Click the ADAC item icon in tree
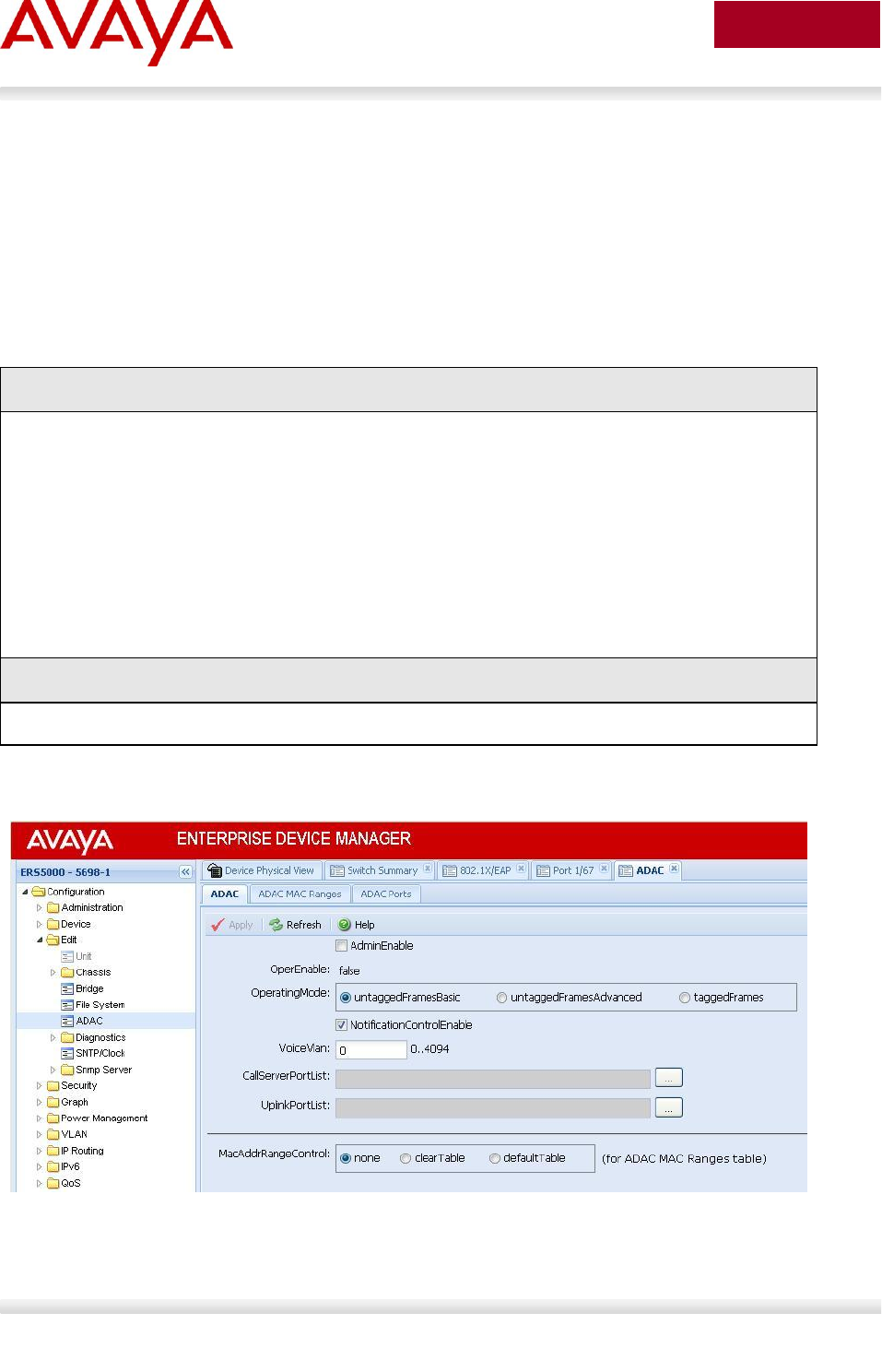 click(x=67, y=1021)
